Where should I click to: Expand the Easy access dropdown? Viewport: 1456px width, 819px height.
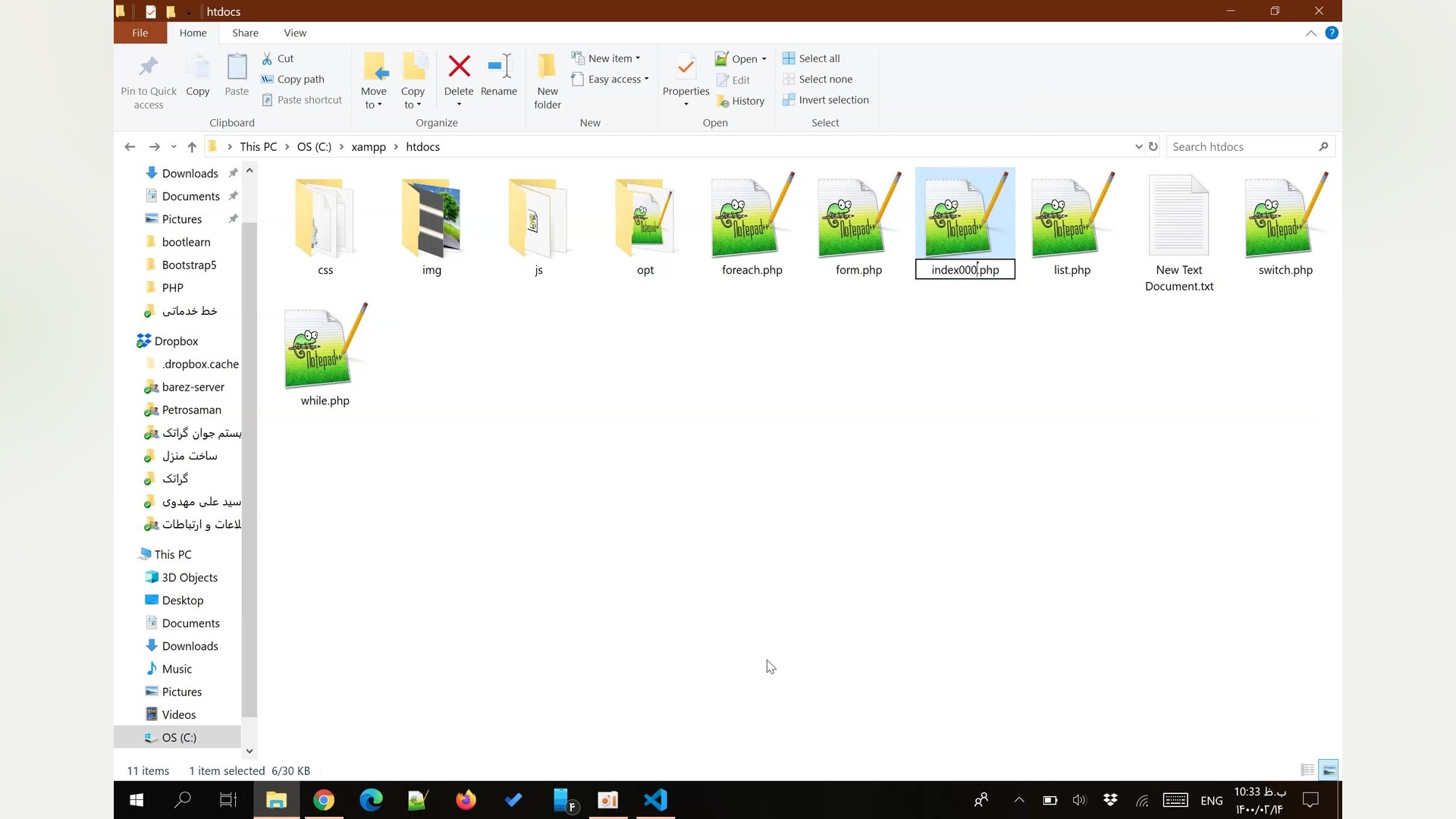pos(646,79)
